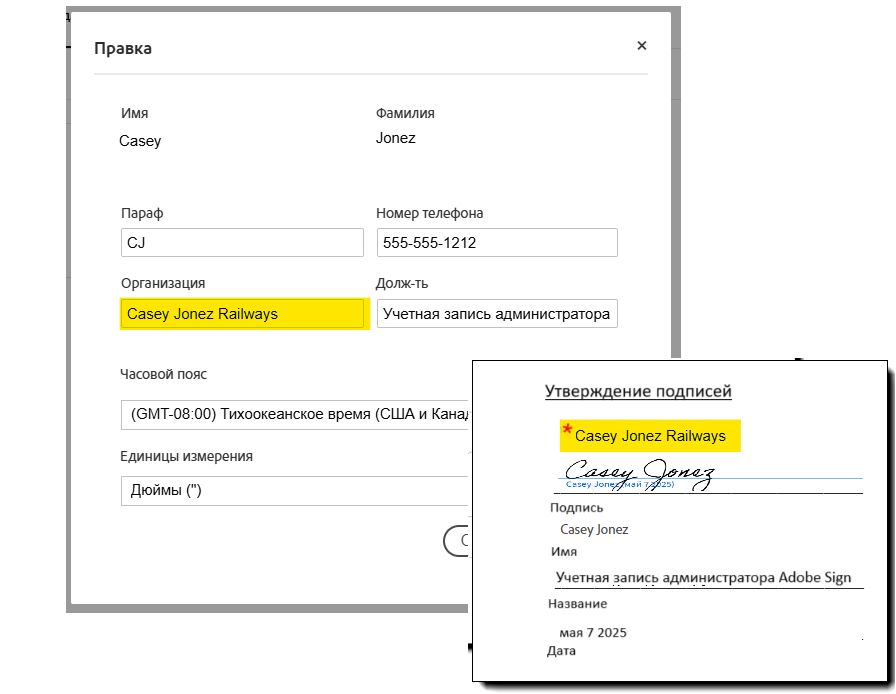Viewport: 896px width, 694px height.
Task: Click the Единицы измерения label
Action: point(186,456)
